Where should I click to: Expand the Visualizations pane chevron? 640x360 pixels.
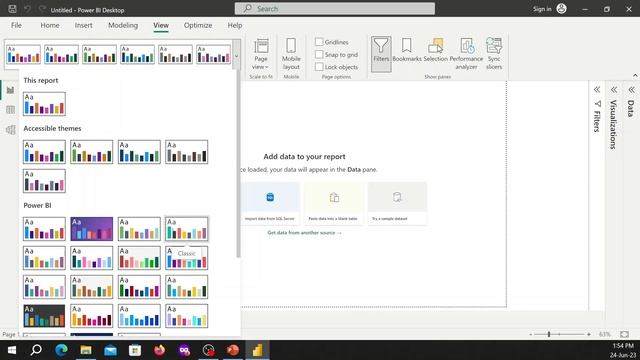[x=613, y=89]
